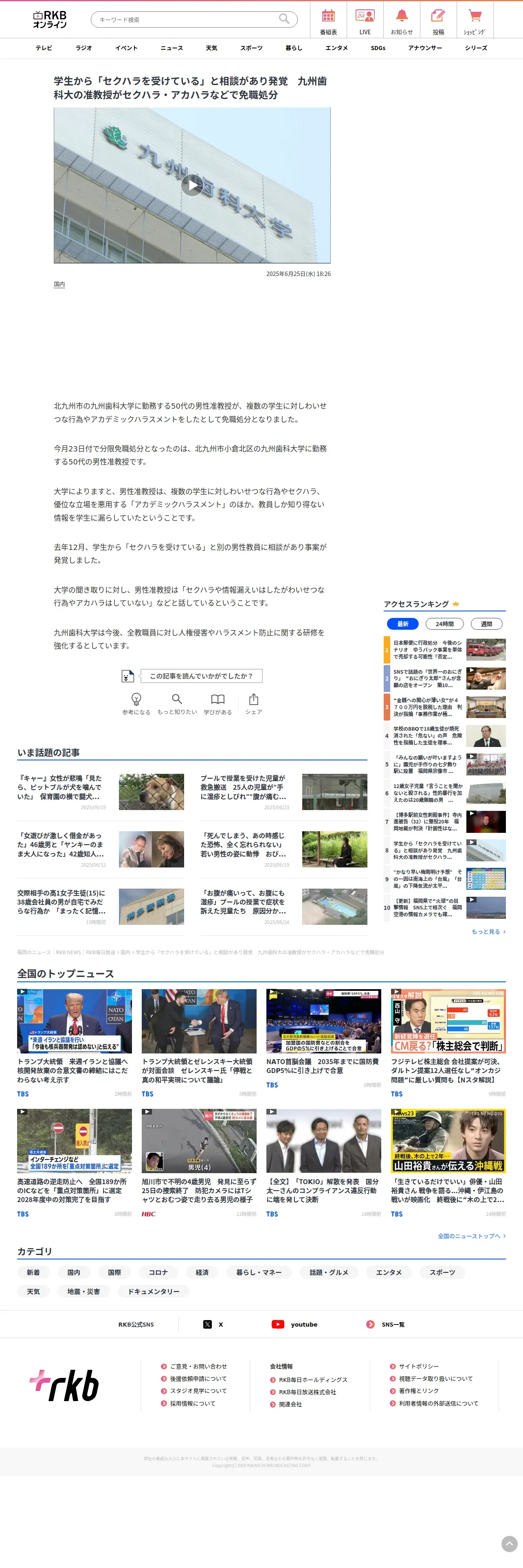Open the お知らせ notifications bell
The height and width of the screenshot is (1568, 523).
(401, 21)
